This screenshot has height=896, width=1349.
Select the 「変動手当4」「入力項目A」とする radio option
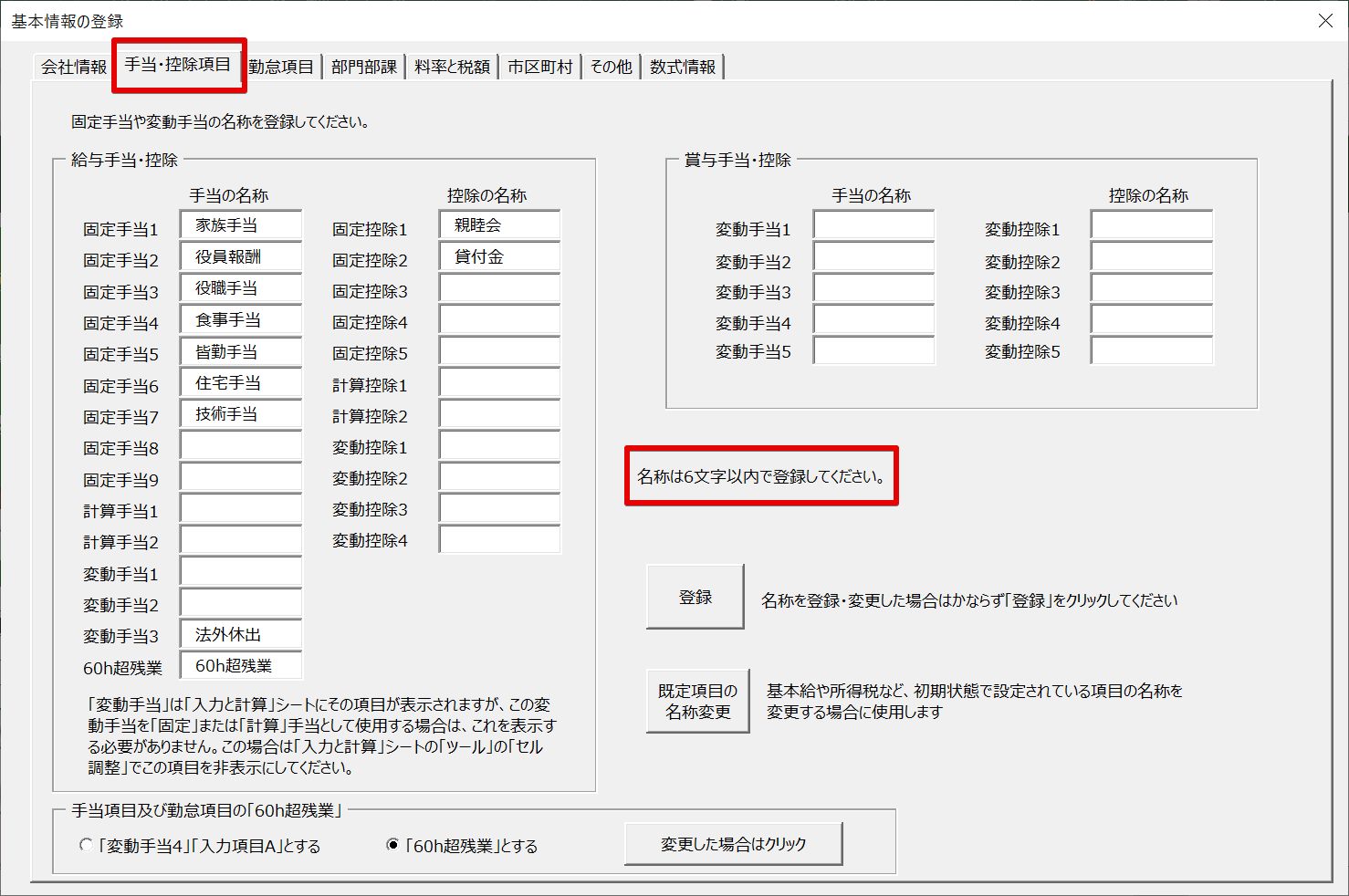tap(87, 845)
